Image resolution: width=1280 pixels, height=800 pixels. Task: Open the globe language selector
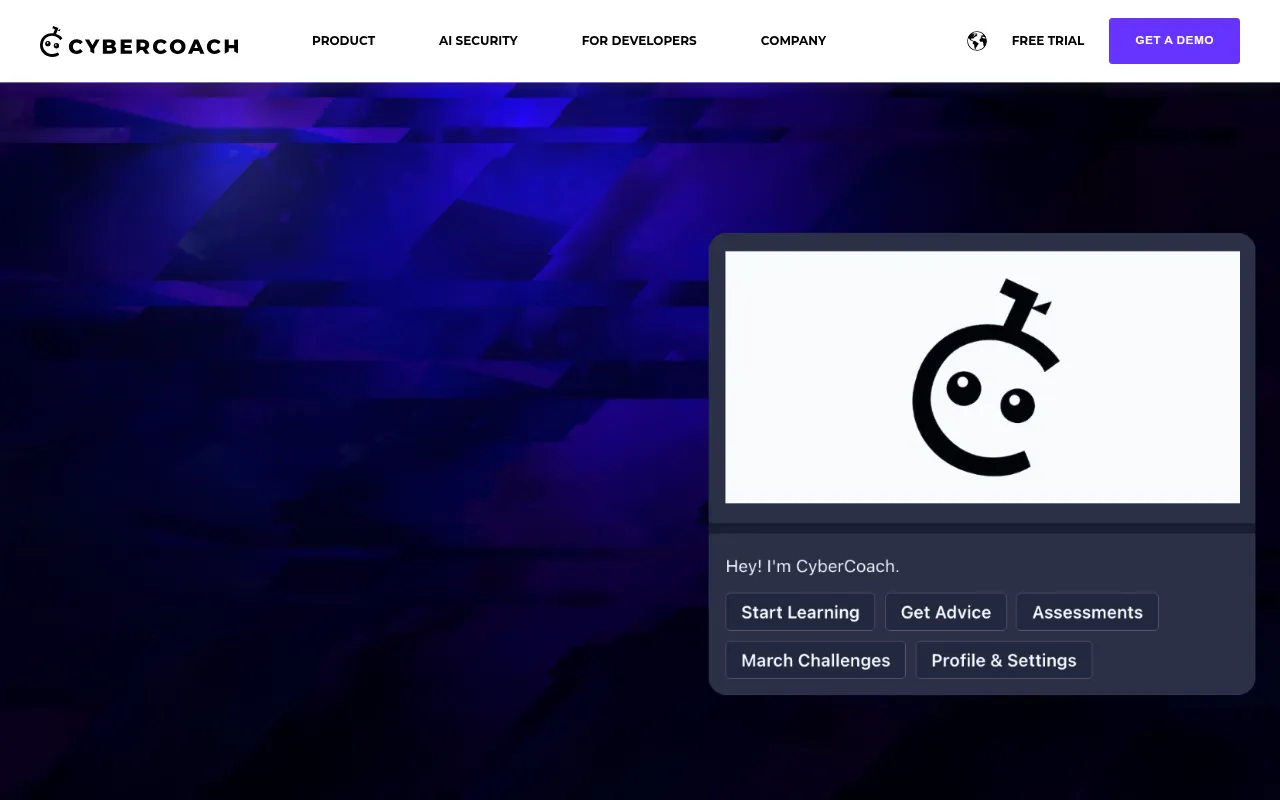coord(977,41)
